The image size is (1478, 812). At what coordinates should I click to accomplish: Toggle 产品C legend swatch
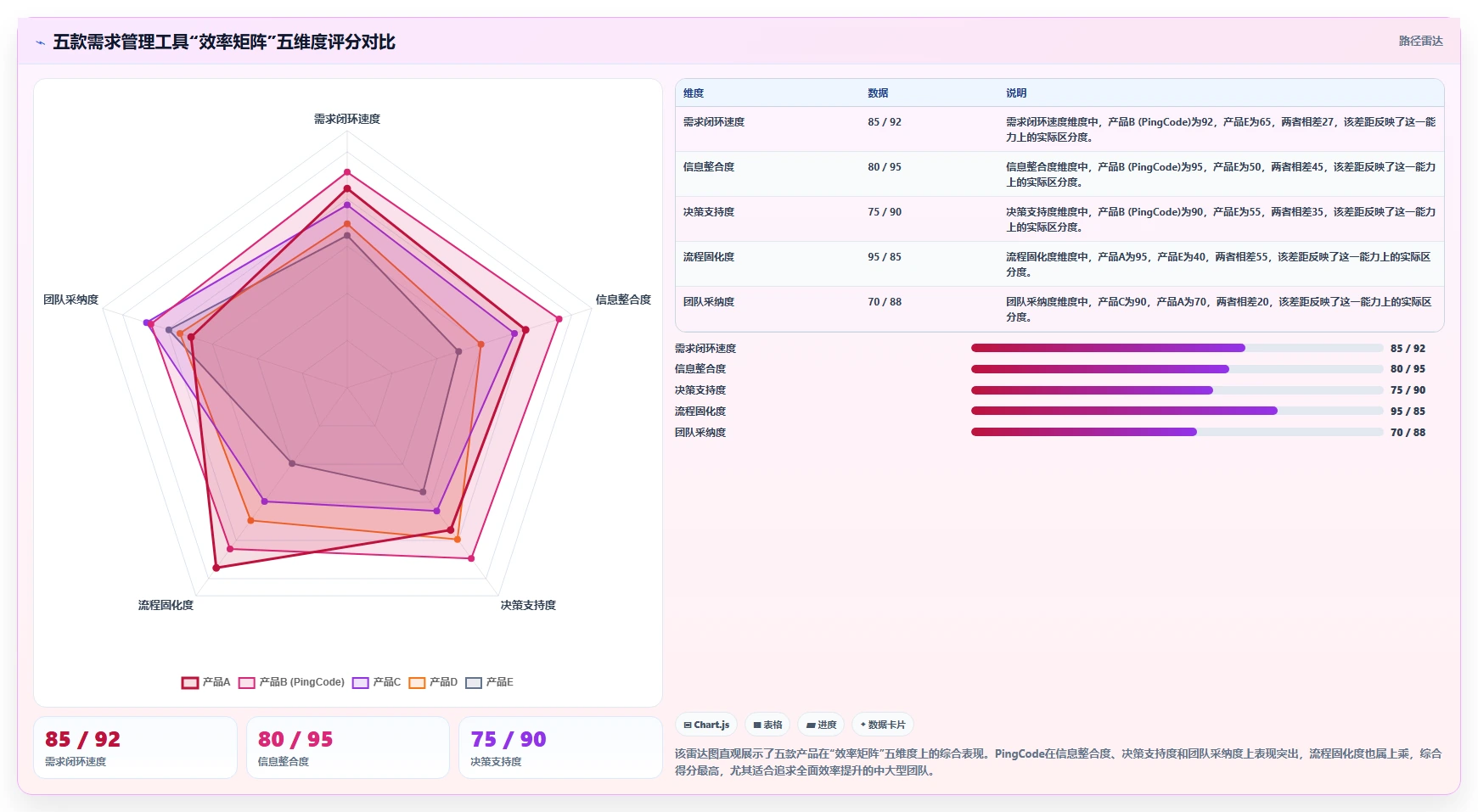(361, 682)
